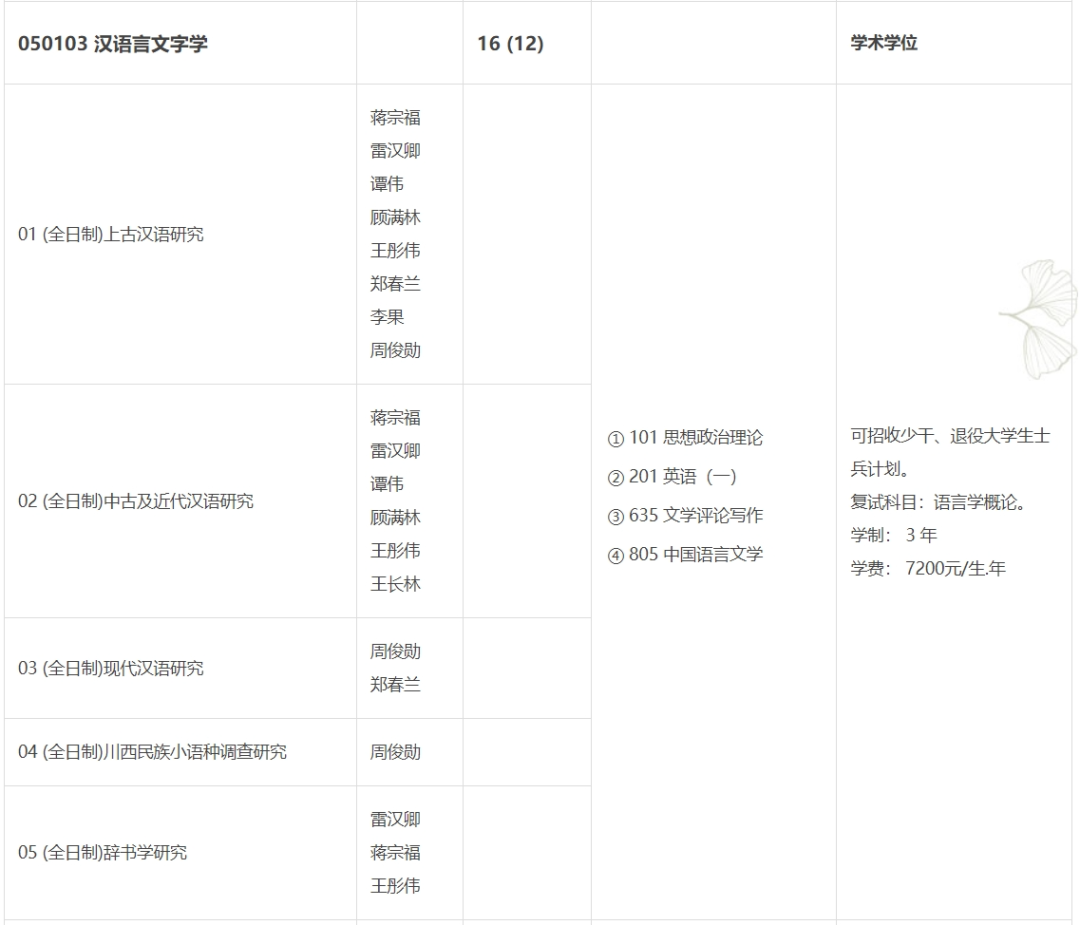Click ① 101 思想政治理论 exam subject
The image size is (1080, 925).
pyautogui.click(x=685, y=437)
